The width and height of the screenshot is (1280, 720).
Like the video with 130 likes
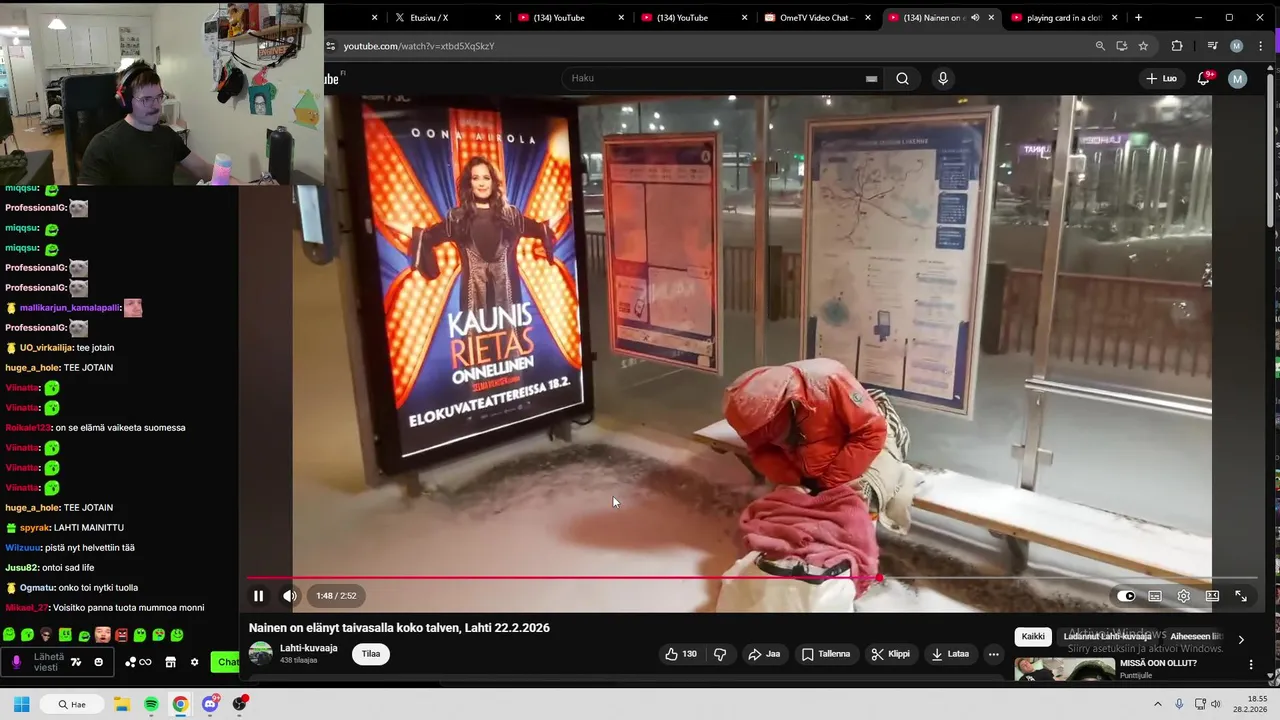[681, 654]
